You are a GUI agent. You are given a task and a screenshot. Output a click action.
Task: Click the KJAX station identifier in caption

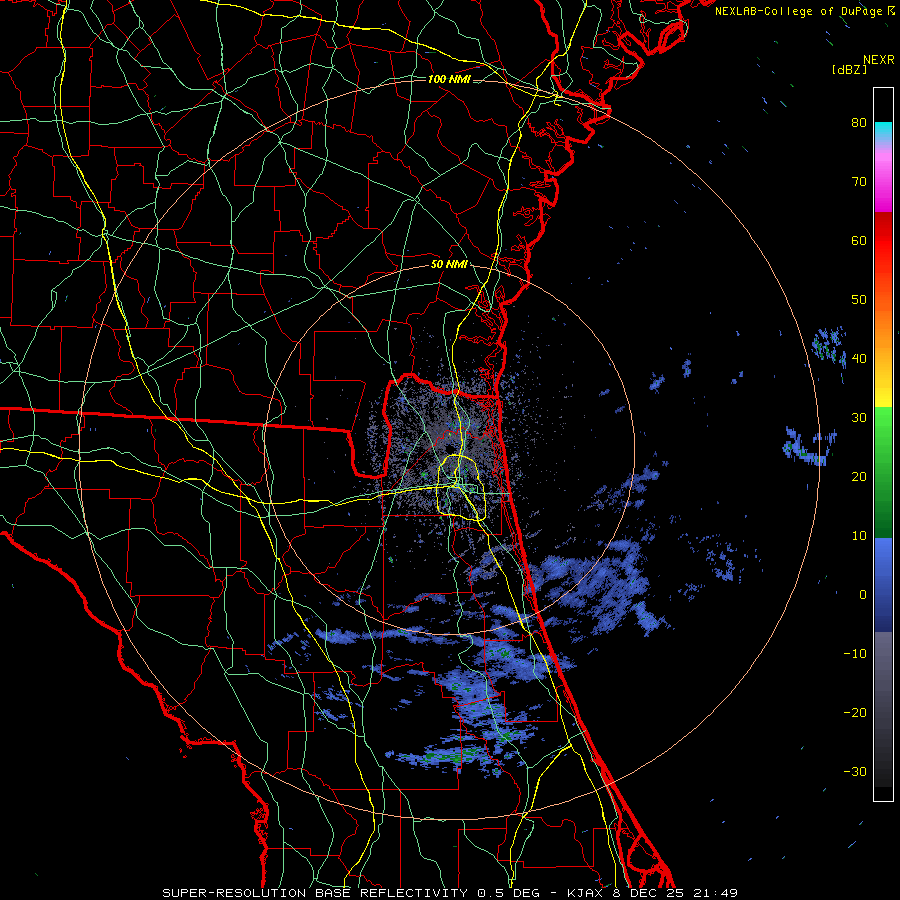pyautogui.click(x=587, y=893)
